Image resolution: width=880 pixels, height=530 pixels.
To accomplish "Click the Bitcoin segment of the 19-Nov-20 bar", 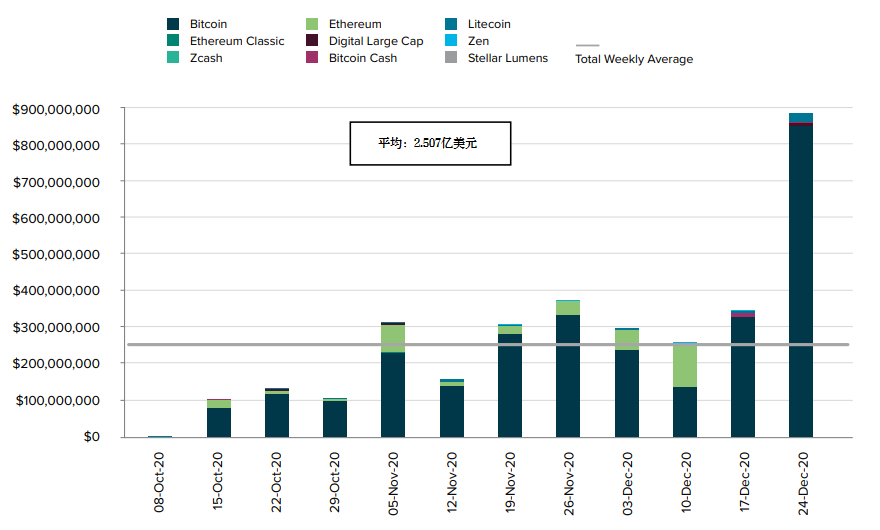I will tap(510, 386).
